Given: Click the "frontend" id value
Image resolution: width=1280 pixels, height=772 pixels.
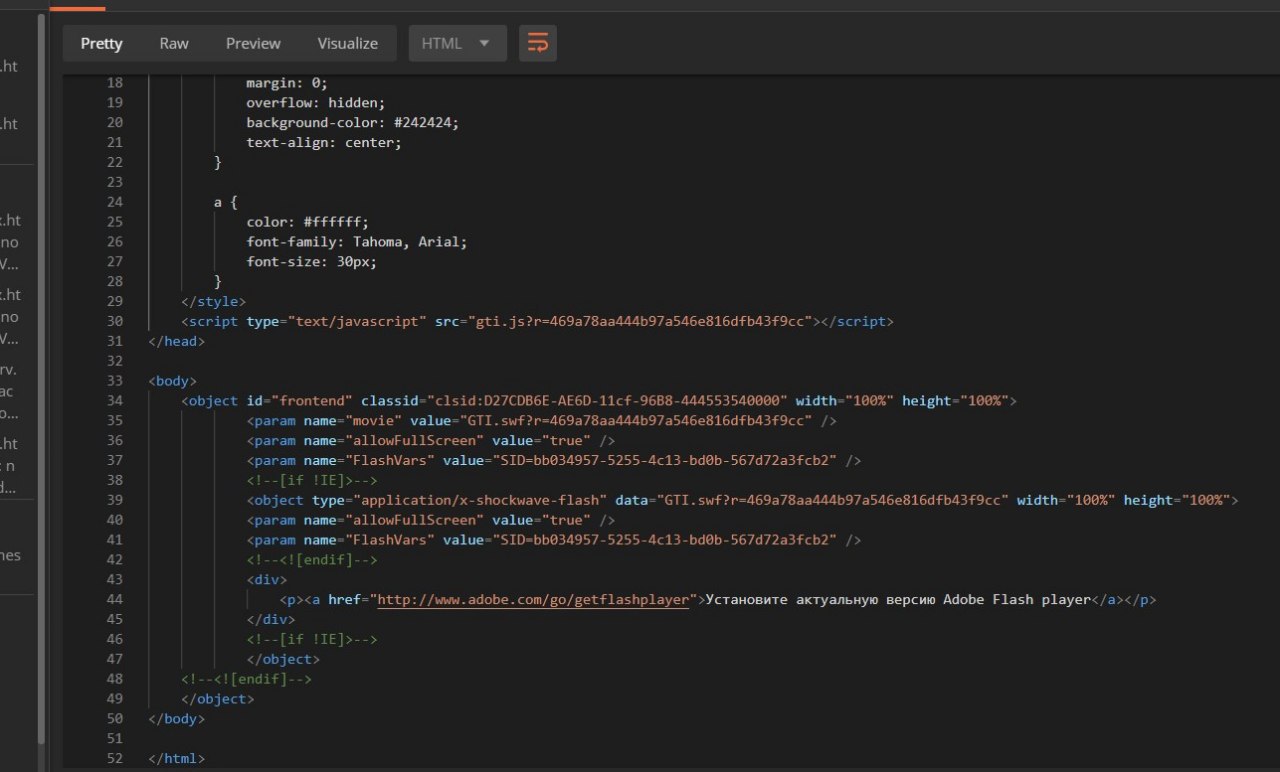Looking at the screenshot, I should 312,401.
